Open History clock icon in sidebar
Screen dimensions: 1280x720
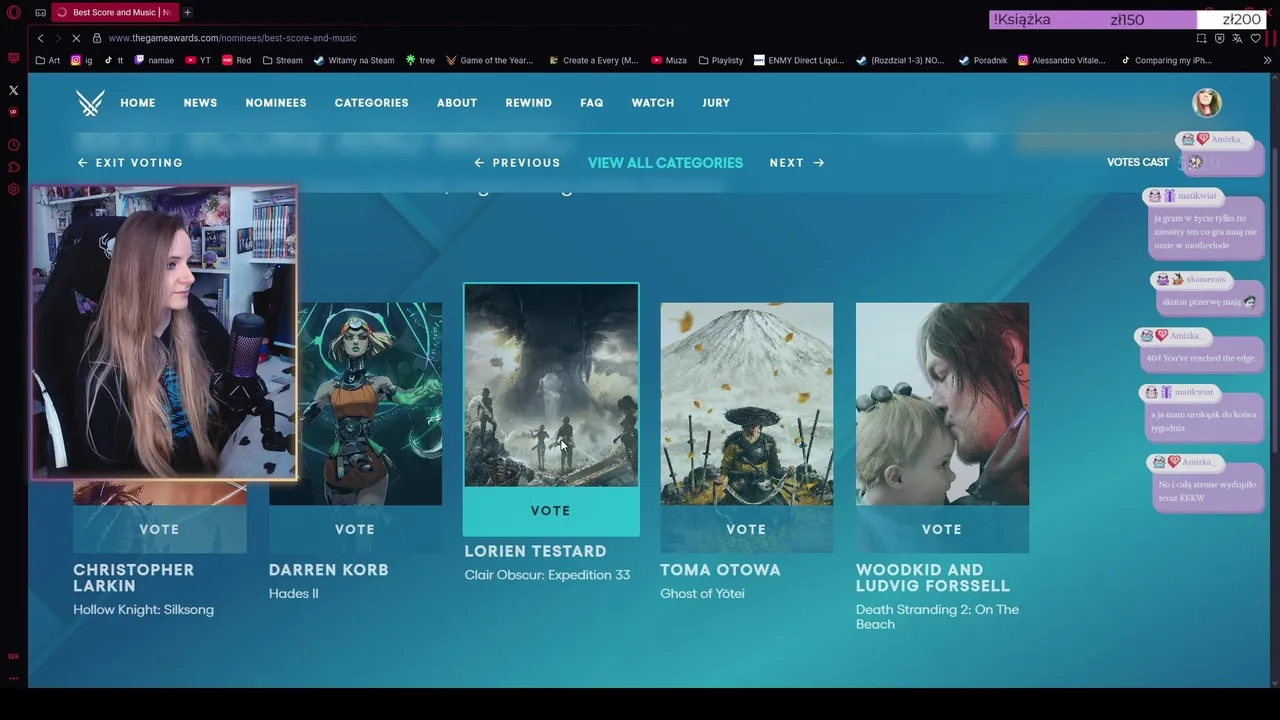14,145
